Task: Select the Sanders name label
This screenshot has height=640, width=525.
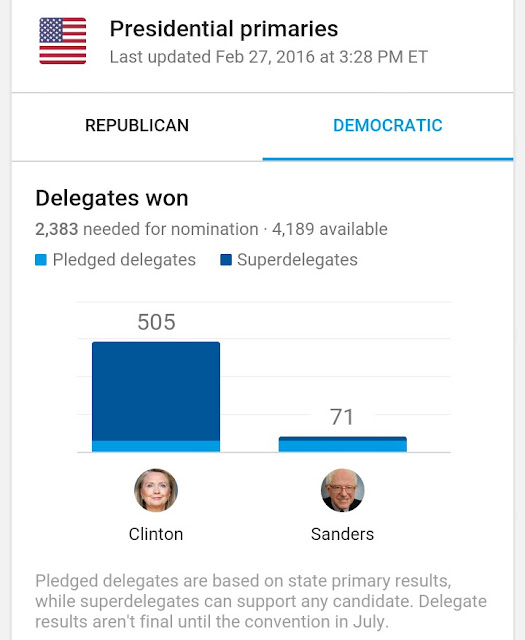Action: click(343, 534)
